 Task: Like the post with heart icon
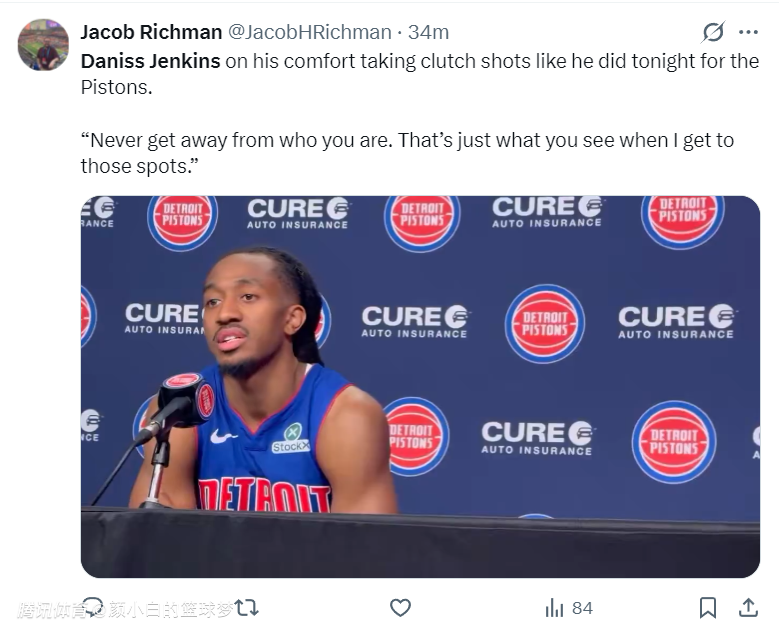pyautogui.click(x=400, y=607)
